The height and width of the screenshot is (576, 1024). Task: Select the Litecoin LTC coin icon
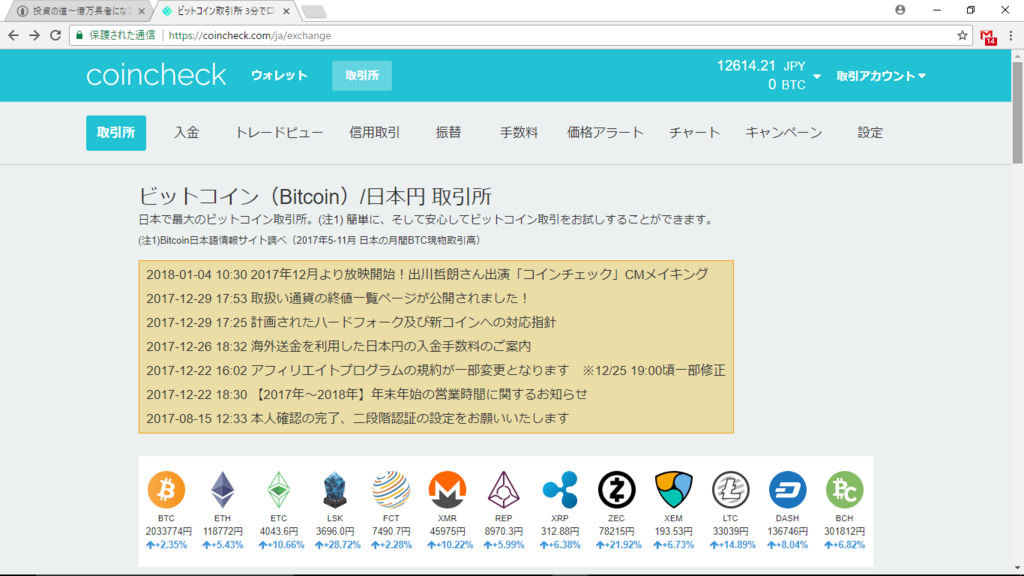click(x=730, y=489)
